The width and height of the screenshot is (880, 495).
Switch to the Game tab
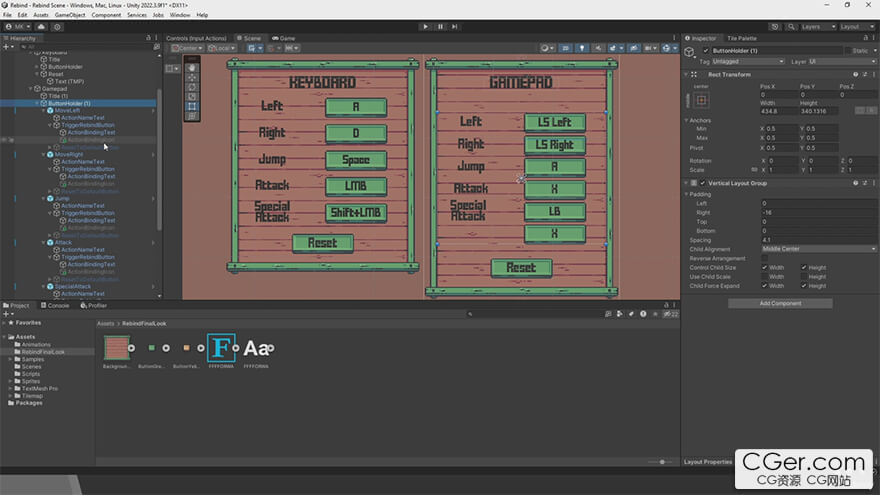285,38
